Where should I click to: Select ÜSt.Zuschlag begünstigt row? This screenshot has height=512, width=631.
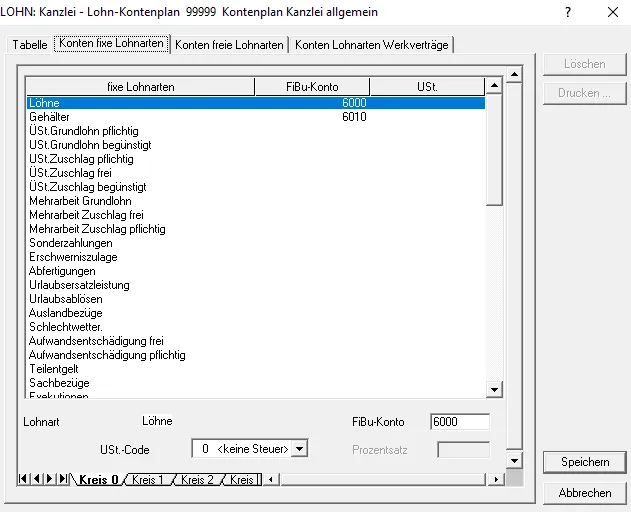coord(256,187)
